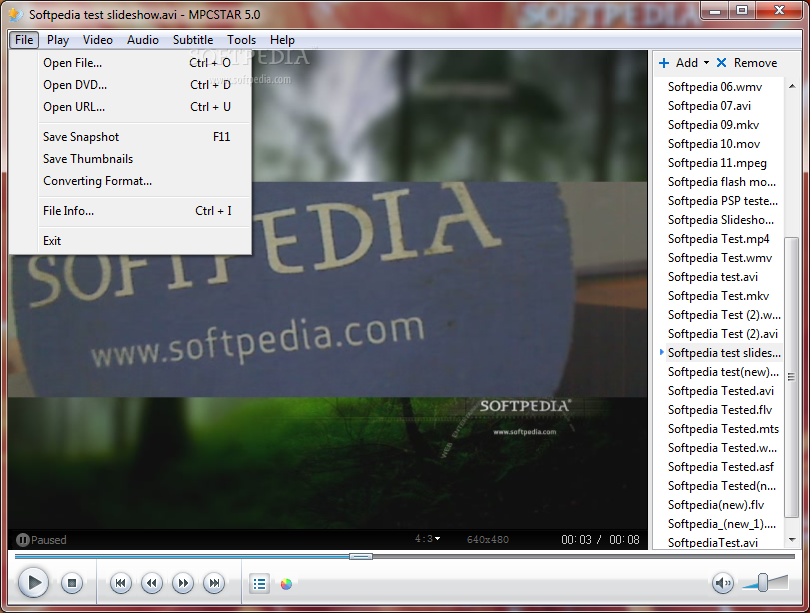The image size is (810, 613).
Task: Adjust the volume slider handle
Action: (762, 582)
